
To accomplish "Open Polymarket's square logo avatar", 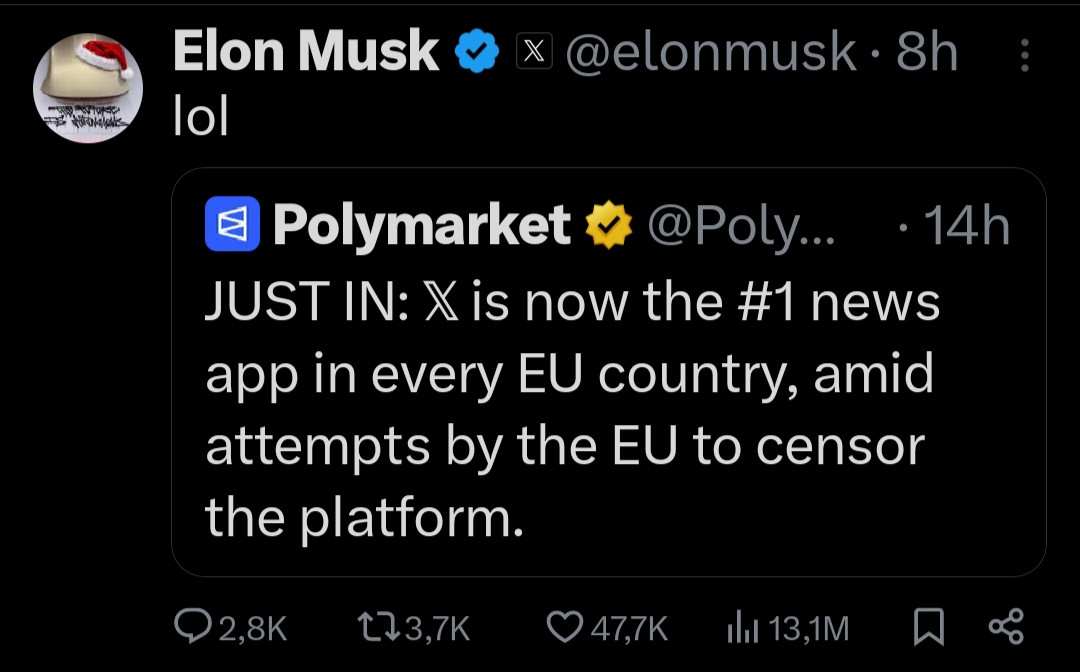I will [x=232, y=225].
